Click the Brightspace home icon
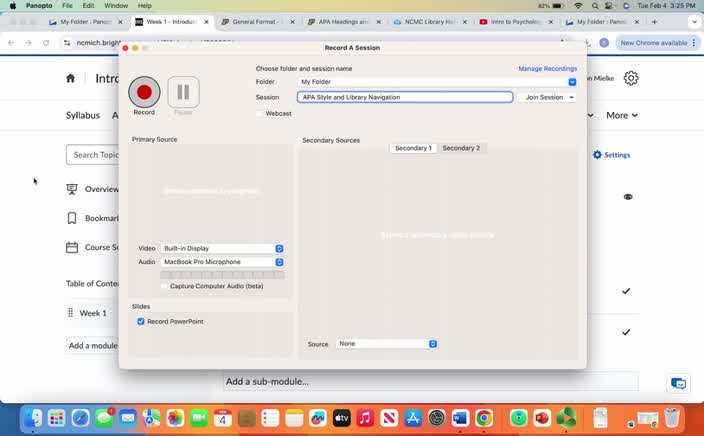The height and width of the screenshot is (436, 704). pos(70,78)
